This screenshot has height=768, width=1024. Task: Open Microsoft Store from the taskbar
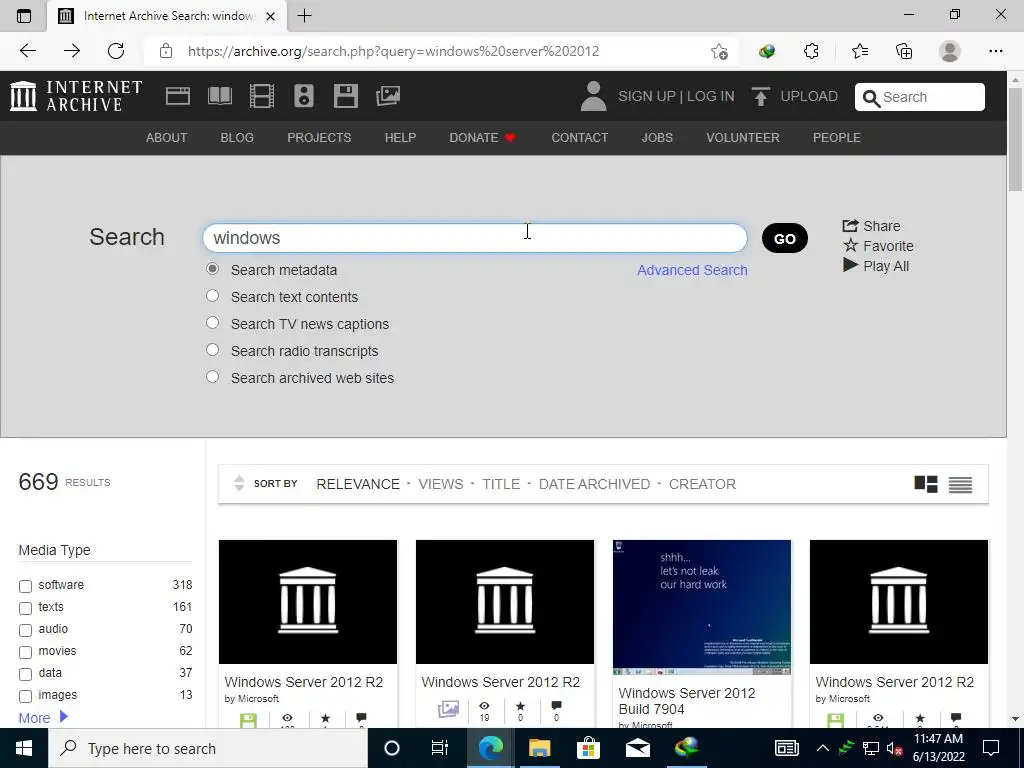click(x=588, y=748)
